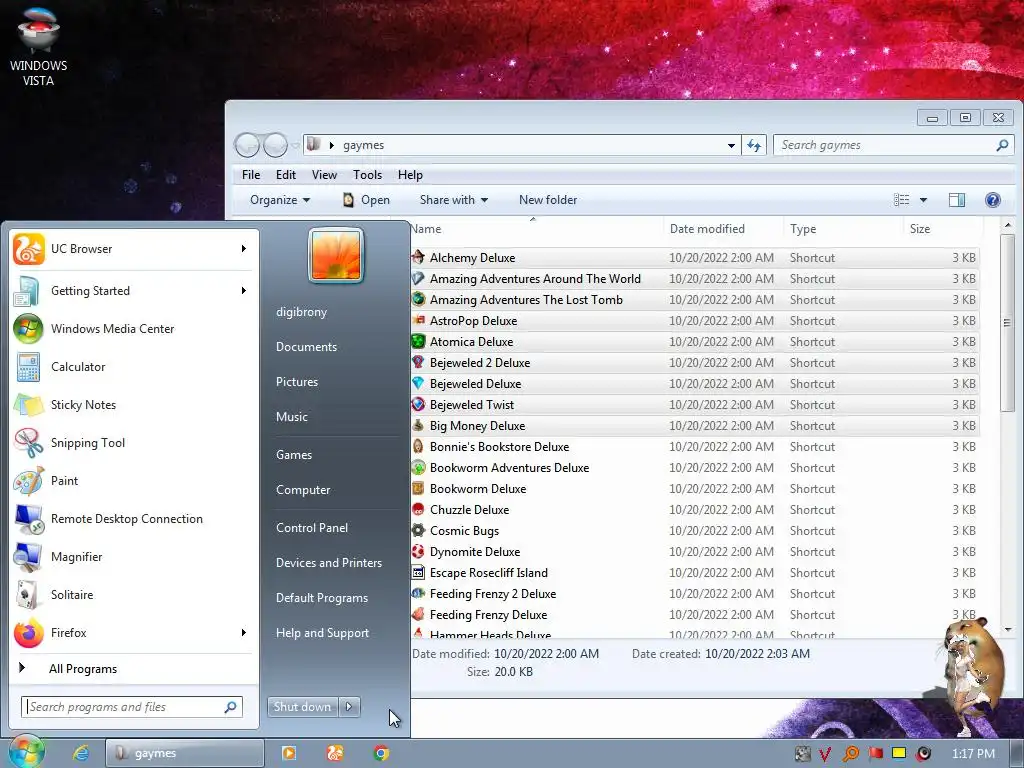Open the media player taskbar icon
Viewport: 1024px width, 768px height.
coord(289,753)
